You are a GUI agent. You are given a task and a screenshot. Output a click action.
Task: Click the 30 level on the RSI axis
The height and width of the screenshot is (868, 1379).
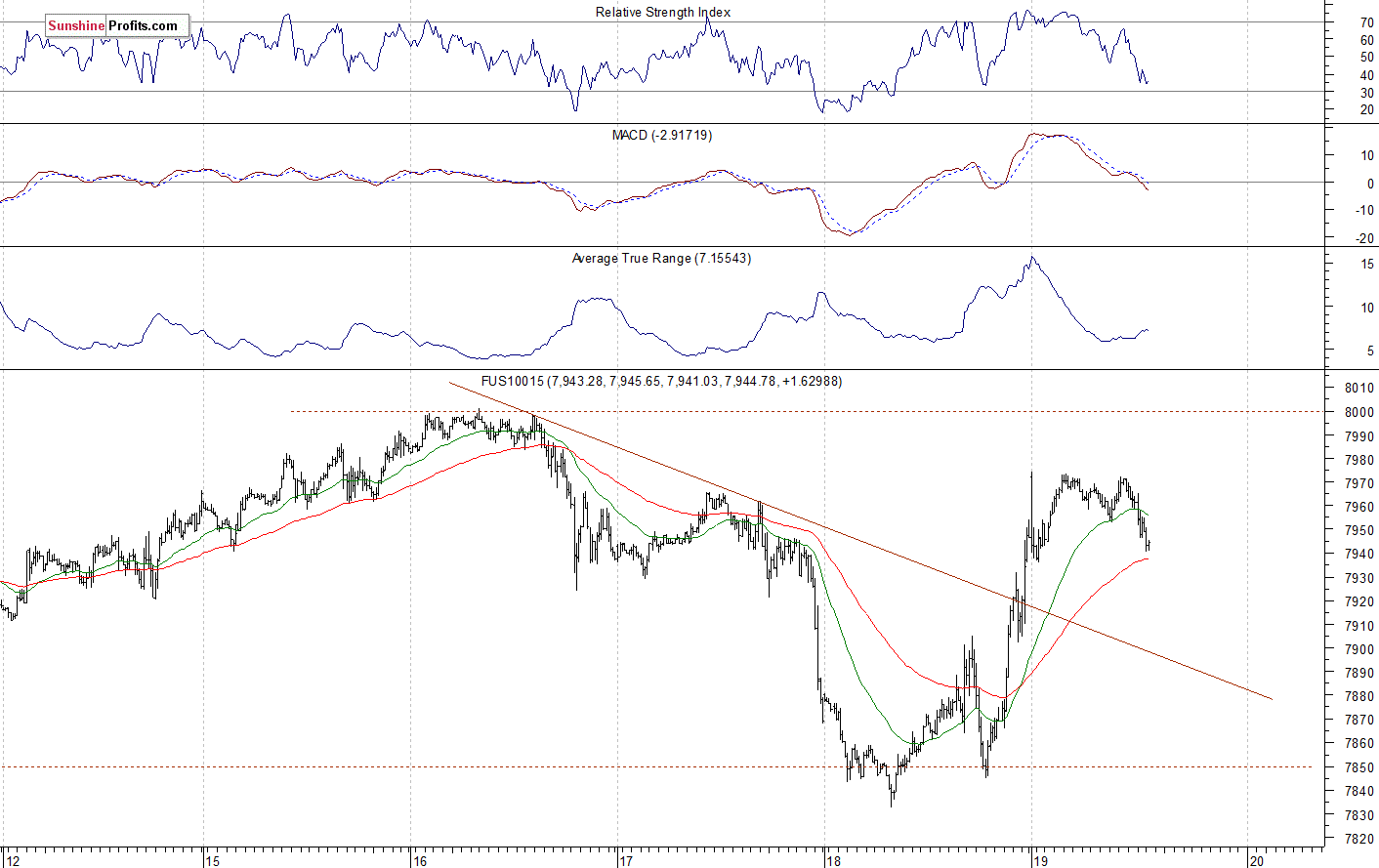1366,93
